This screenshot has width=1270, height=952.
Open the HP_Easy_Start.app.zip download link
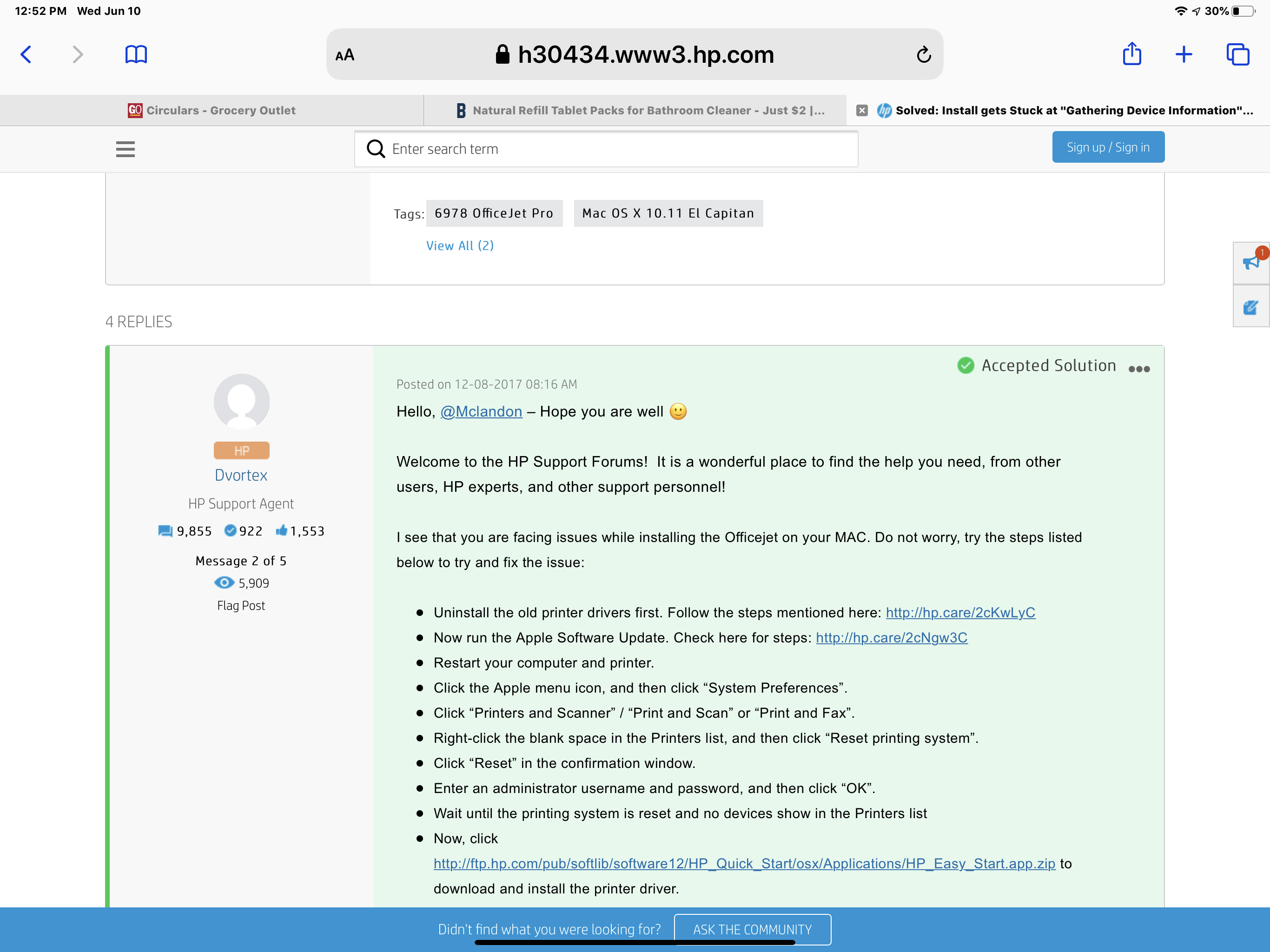tap(744, 864)
